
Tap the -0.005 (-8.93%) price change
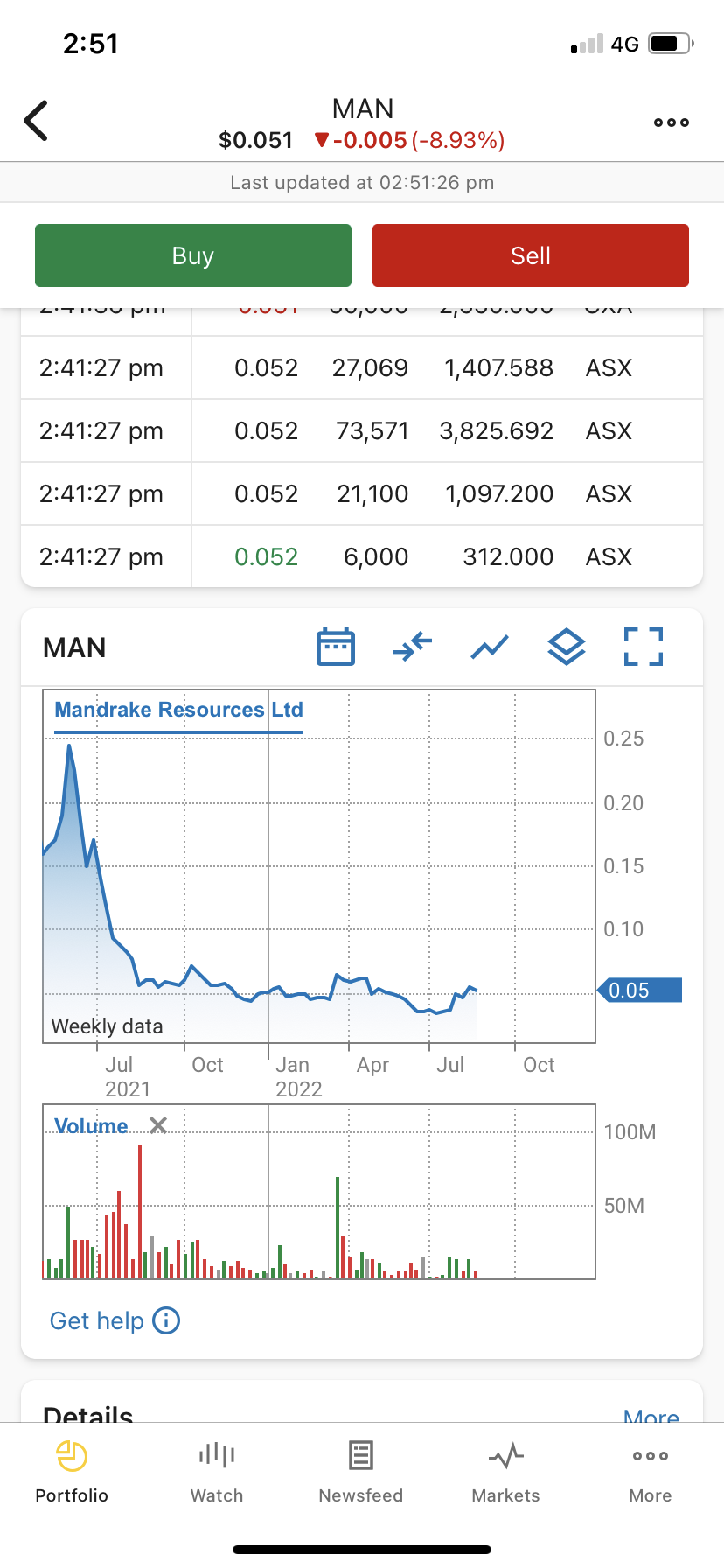pyautogui.click(x=410, y=140)
